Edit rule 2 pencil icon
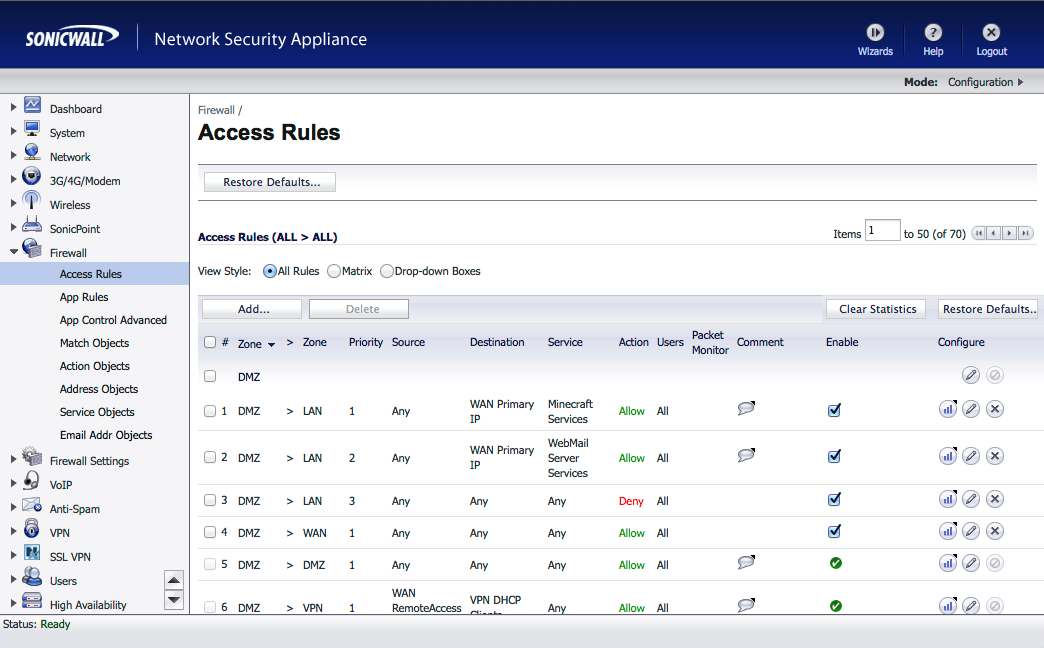Screen dimensions: 1044x648 click(971, 456)
